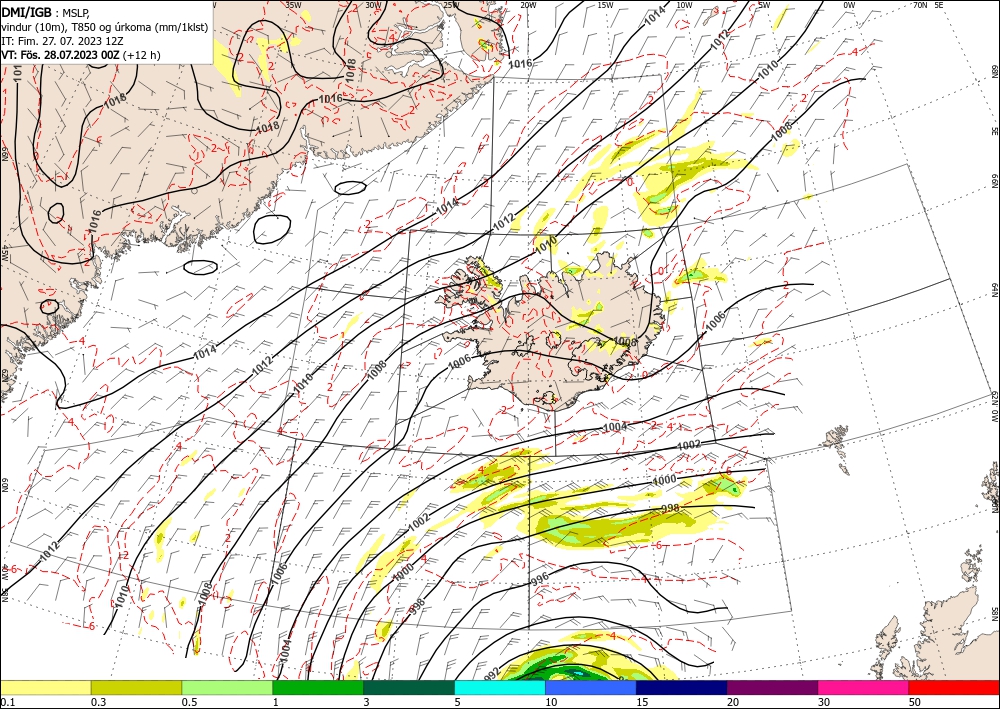Click the '5W' longitude label
1000x709 pixels.
pyautogui.click(x=764, y=5)
